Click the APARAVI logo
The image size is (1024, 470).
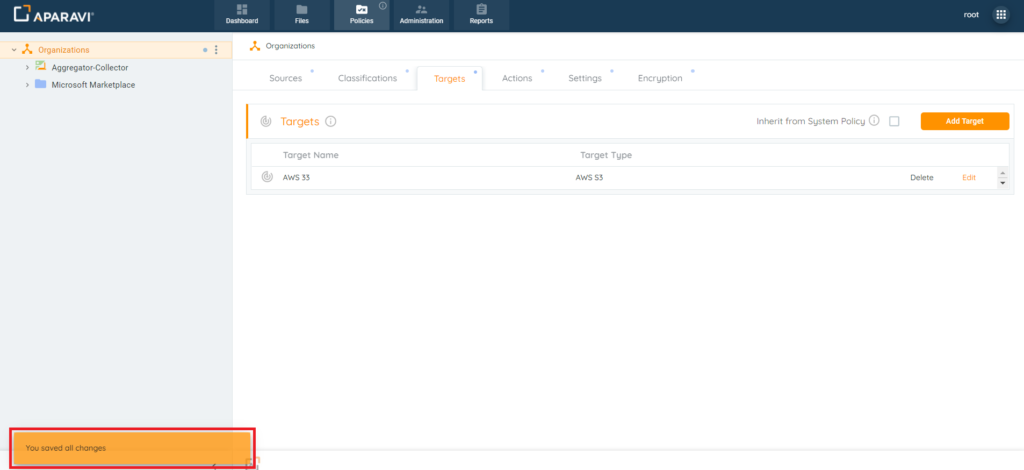click(x=53, y=14)
